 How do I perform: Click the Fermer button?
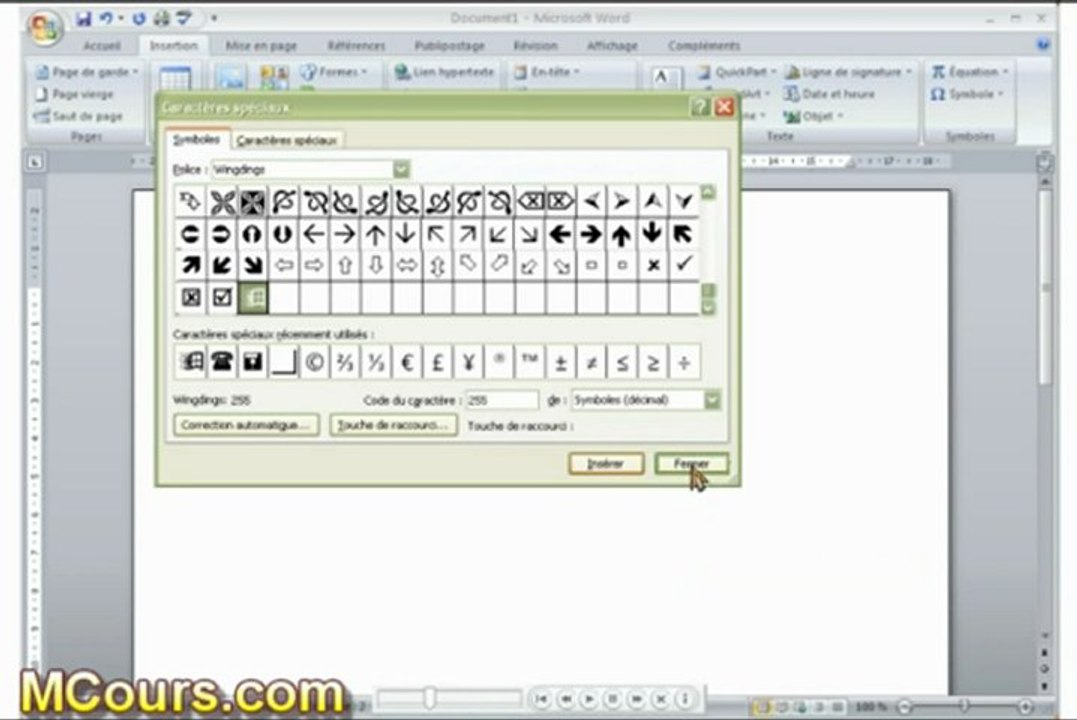click(x=691, y=464)
